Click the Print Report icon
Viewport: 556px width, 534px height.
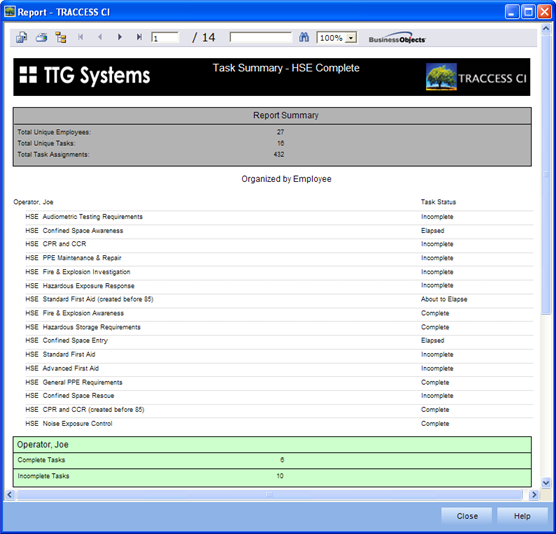(x=41, y=37)
